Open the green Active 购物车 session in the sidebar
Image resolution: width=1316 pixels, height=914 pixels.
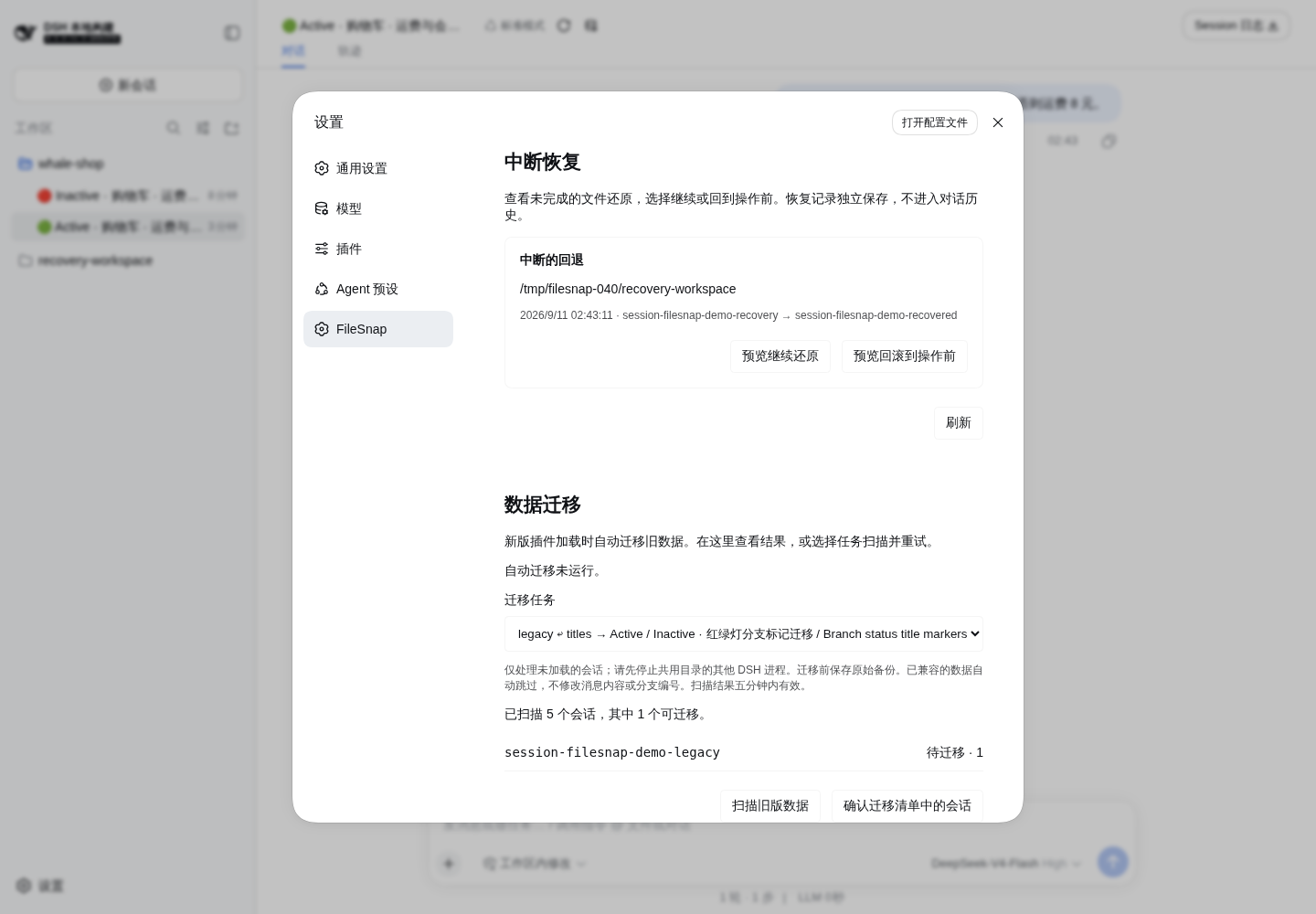(128, 227)
